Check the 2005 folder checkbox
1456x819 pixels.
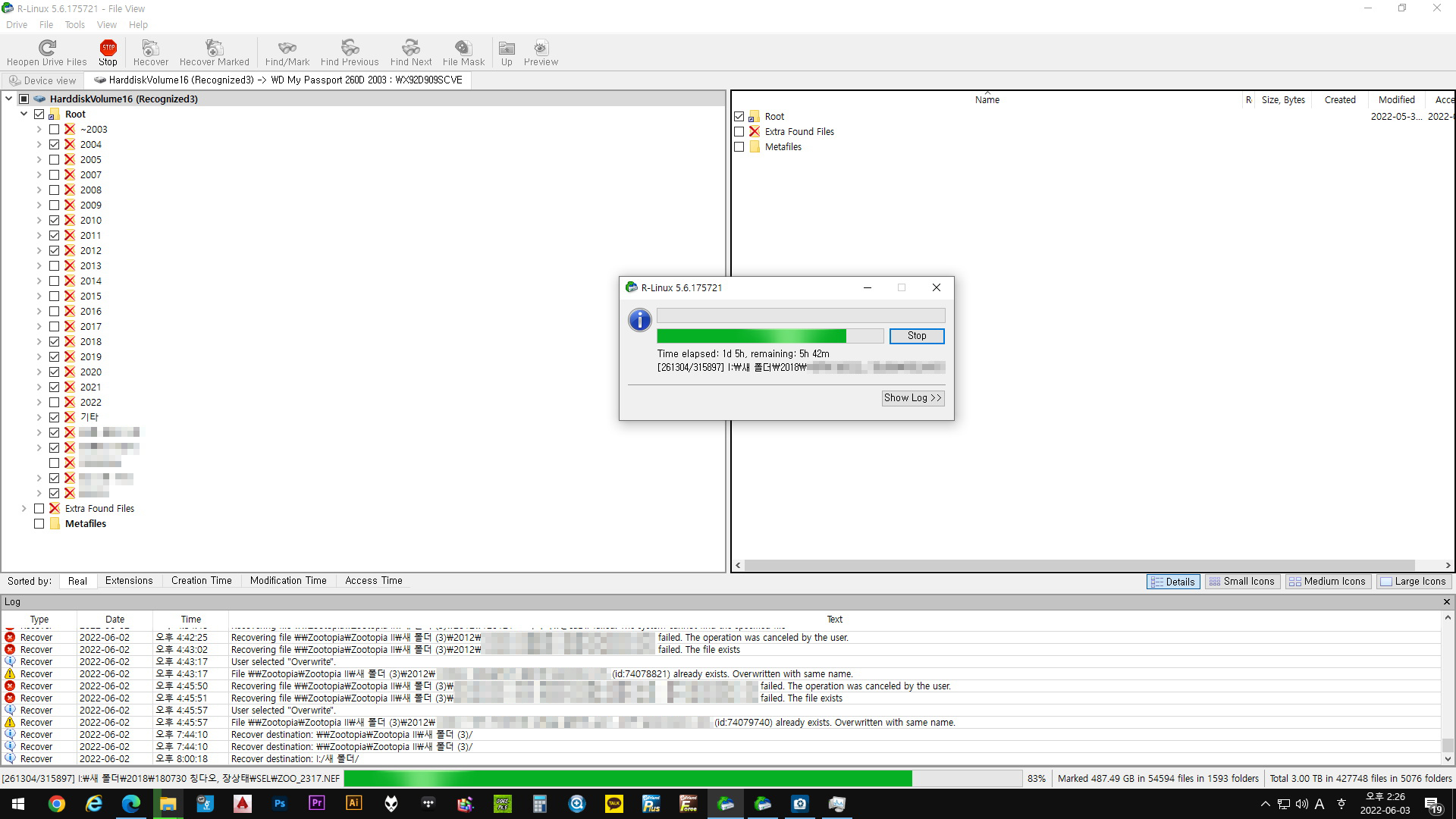54,160
